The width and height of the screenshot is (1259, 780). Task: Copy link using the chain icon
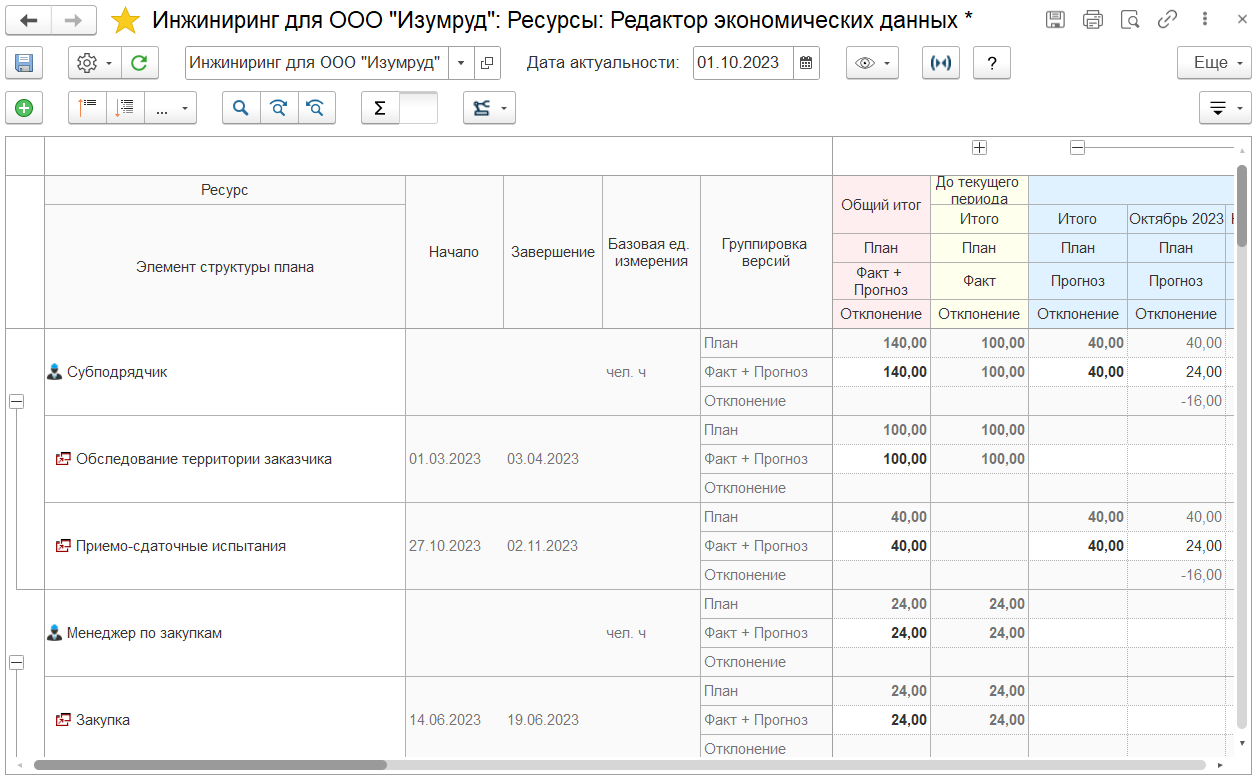pyautogui.click(x=1167, y=20)
